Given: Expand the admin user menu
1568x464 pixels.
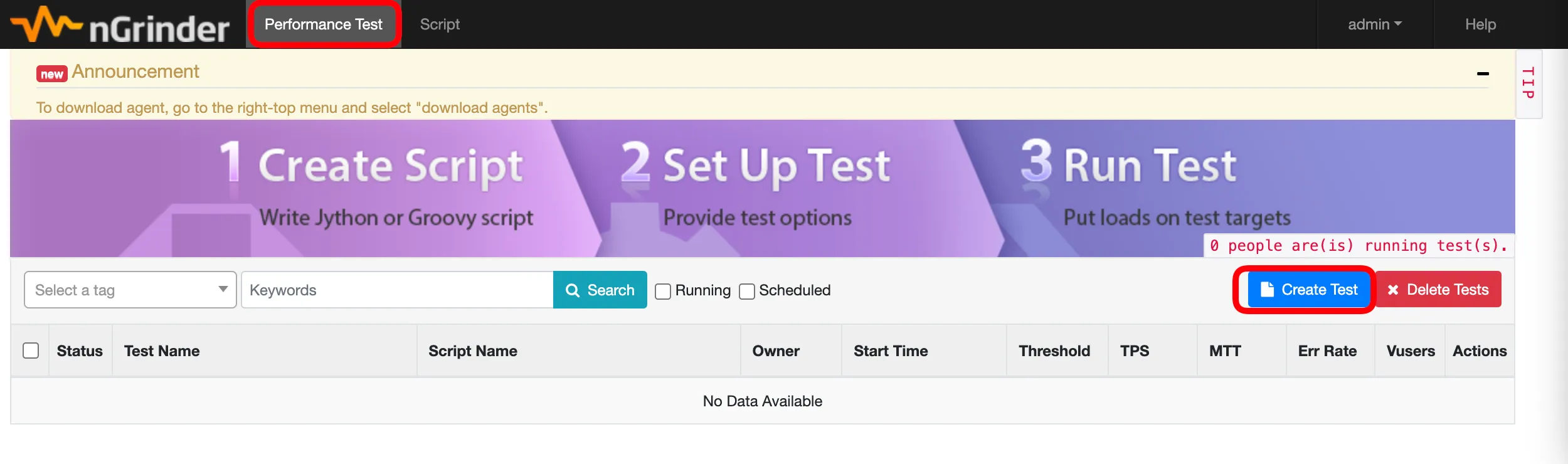Looking at the screenshot, I should (1374, 24).
